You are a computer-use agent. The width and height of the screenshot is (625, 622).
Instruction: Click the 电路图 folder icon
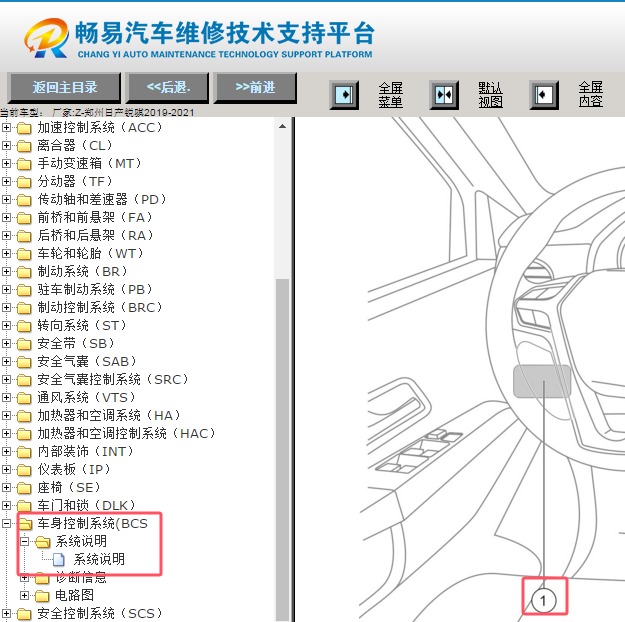coord(42,596)
